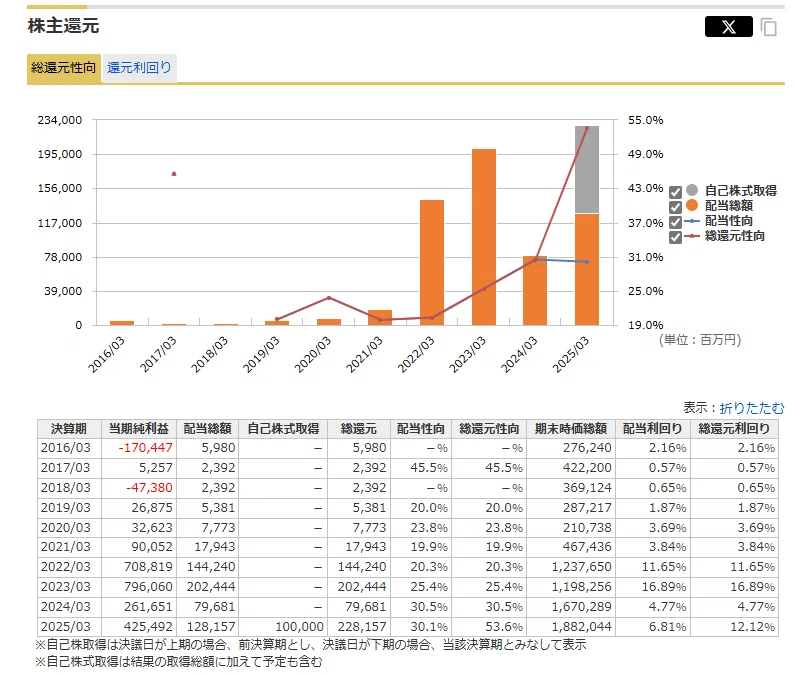Share chart via the X button
796x675 pixels.
pyautogui.click(x=728, y=26)
